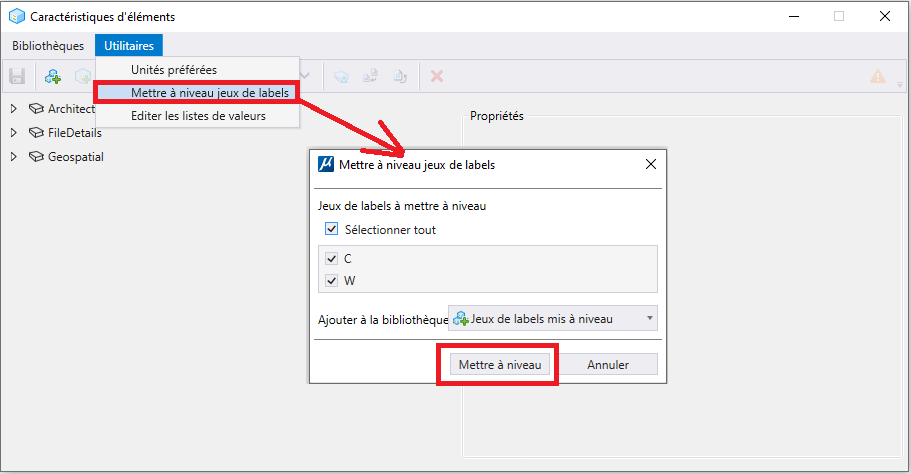Click the Propriétés panel heading

(497, 116)
